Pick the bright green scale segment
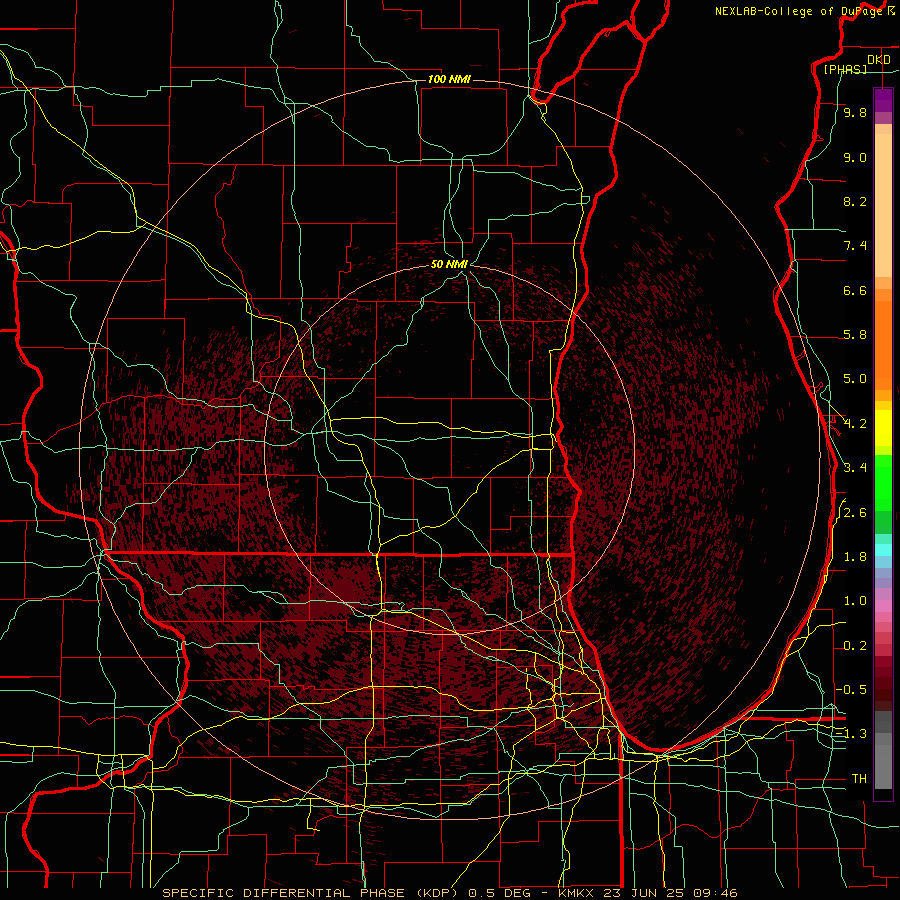The height and width of the screenshot is (900, 900). coord(883,482)
